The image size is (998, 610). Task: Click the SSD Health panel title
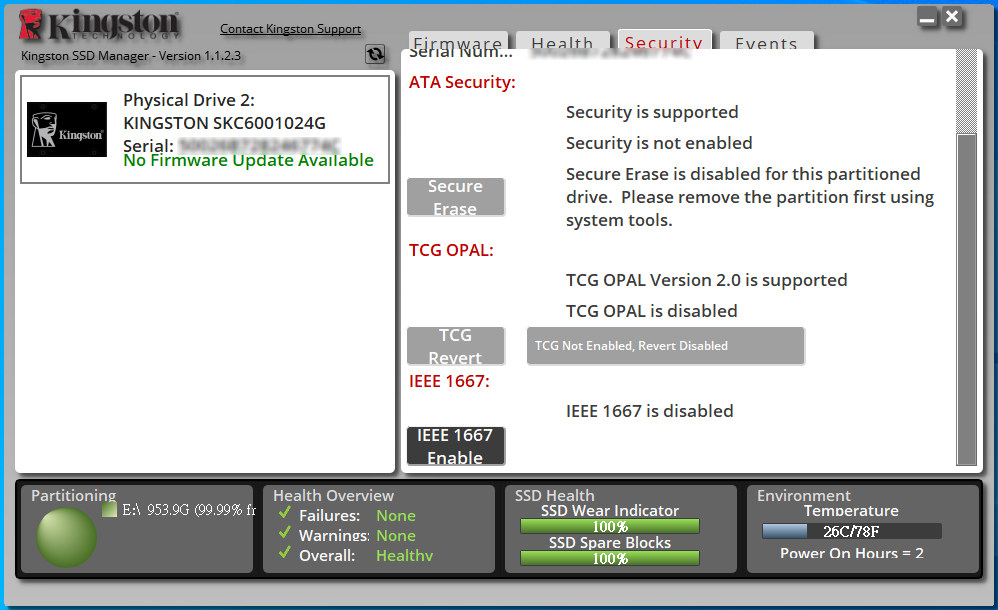coord(554,495)
